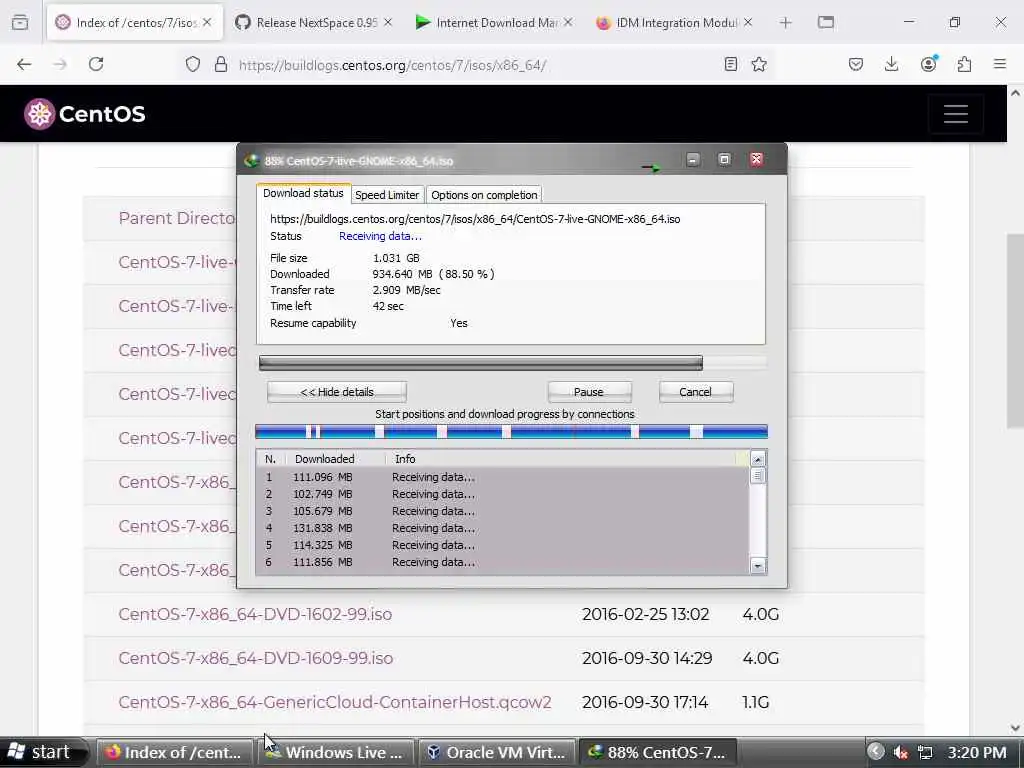Pause the CentOS ISO download
Screen dimensions: 1024x768
point(589,392)
